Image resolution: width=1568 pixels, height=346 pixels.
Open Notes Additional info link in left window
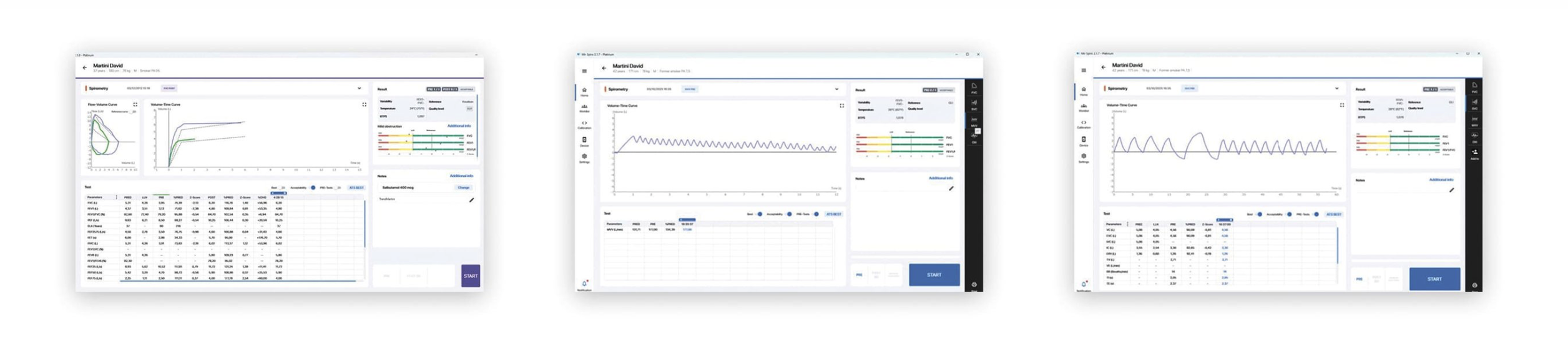pos(461,175)
